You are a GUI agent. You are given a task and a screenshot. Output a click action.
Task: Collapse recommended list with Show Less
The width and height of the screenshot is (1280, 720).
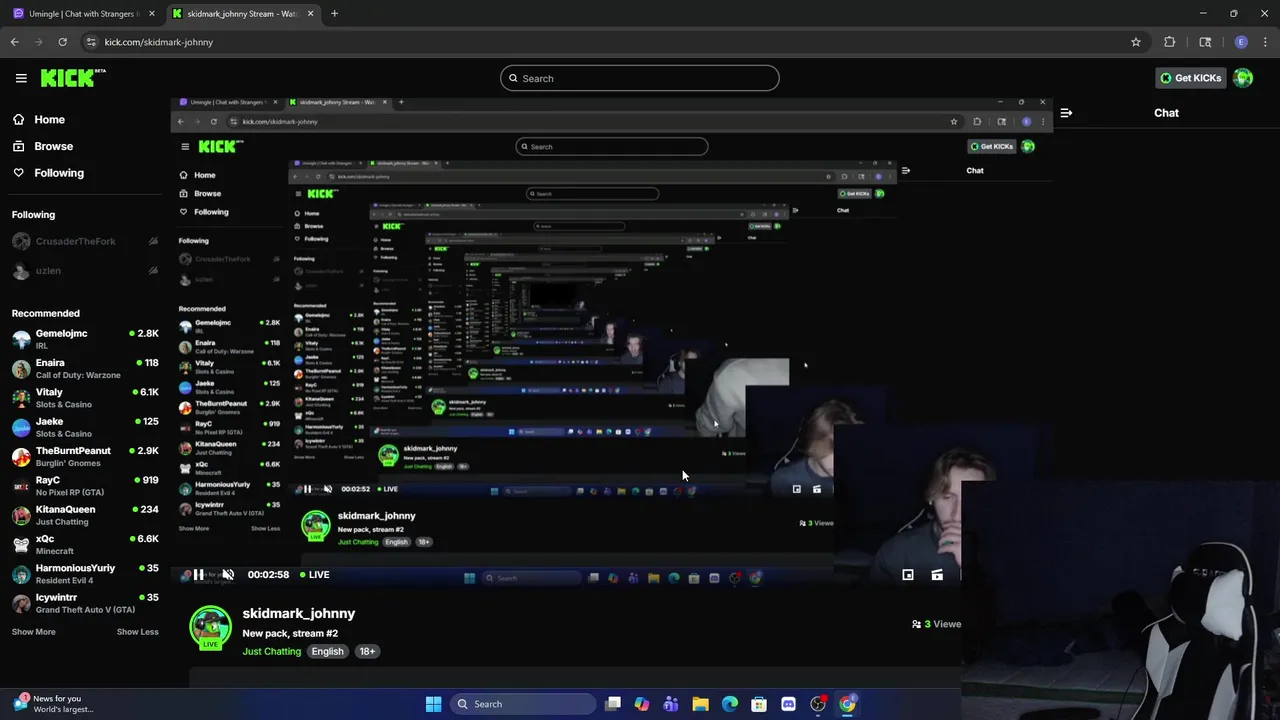(x=137, y=632)
